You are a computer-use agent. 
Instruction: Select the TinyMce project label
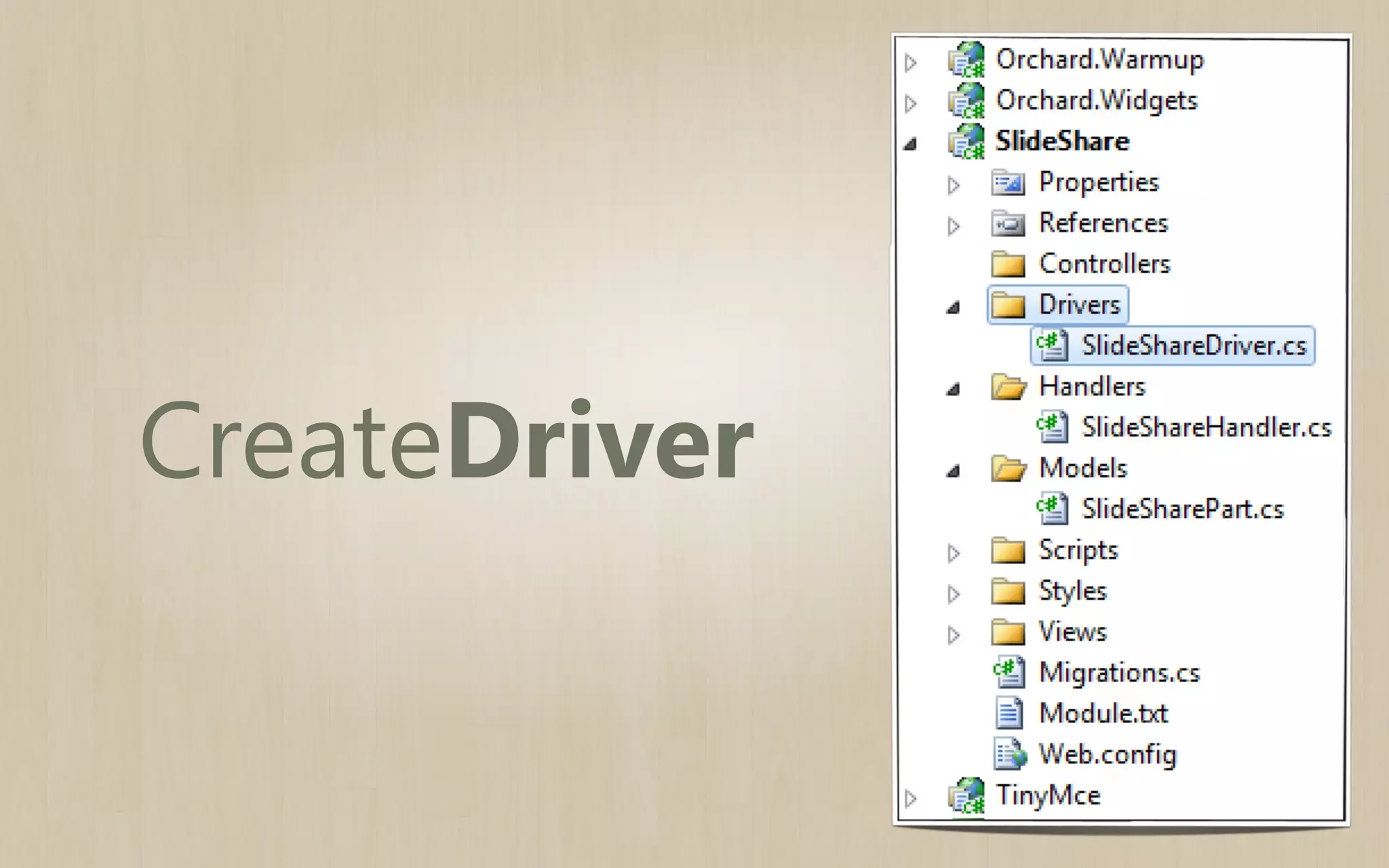point(1048,796)
